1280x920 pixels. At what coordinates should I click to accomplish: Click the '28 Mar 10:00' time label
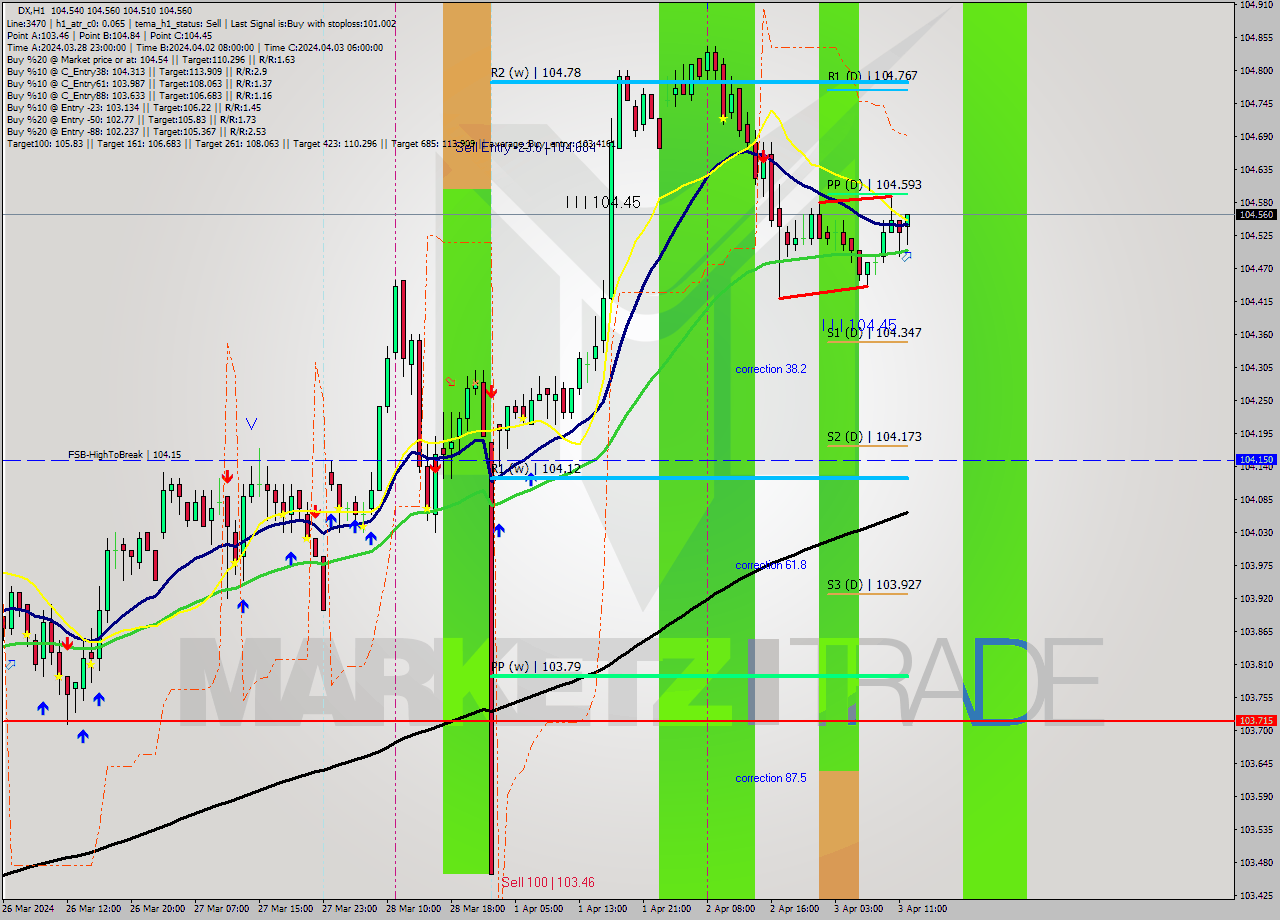(414, 909)
